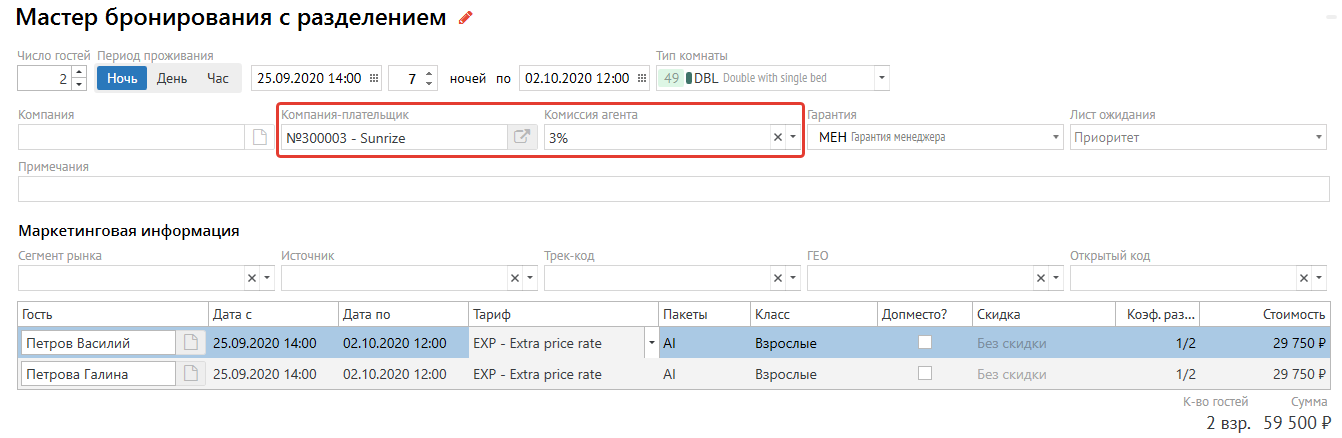This screenshot has height=438, width=1342.
Task: Clear the Комиссия агента 3% value
Action: point(777,138)
